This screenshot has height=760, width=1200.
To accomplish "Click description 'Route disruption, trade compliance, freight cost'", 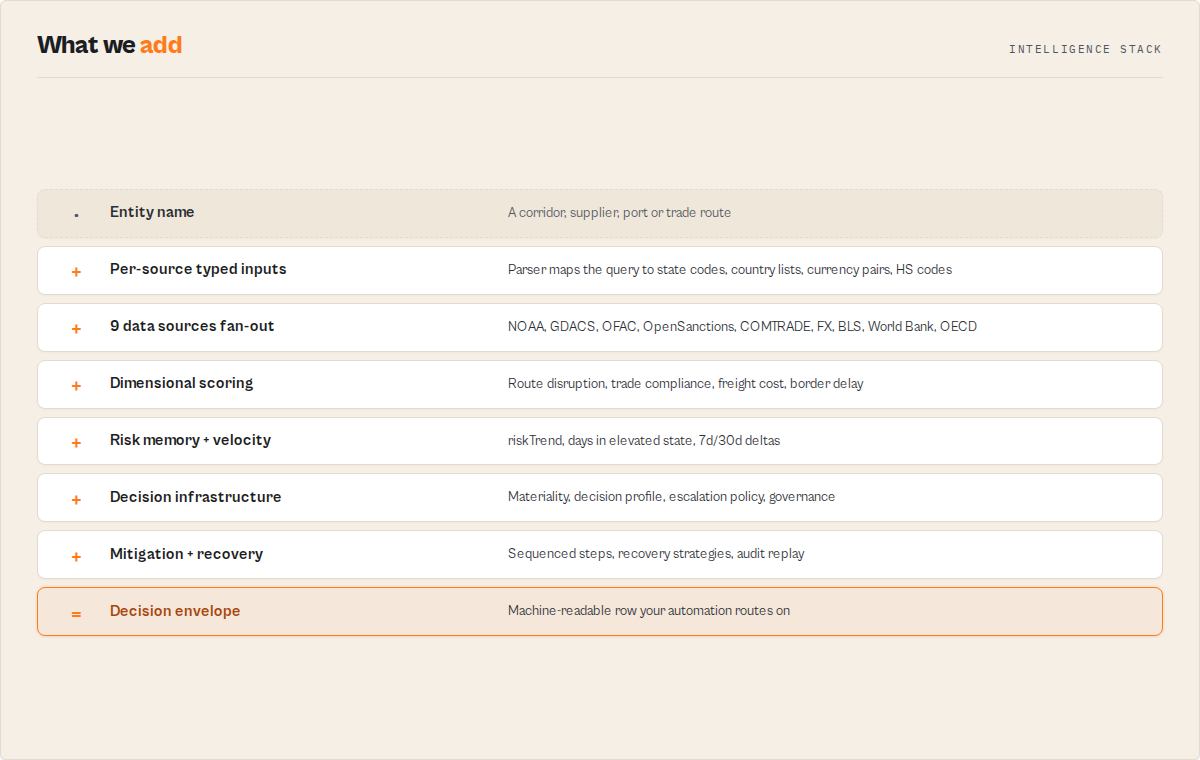I will [685, 384].
